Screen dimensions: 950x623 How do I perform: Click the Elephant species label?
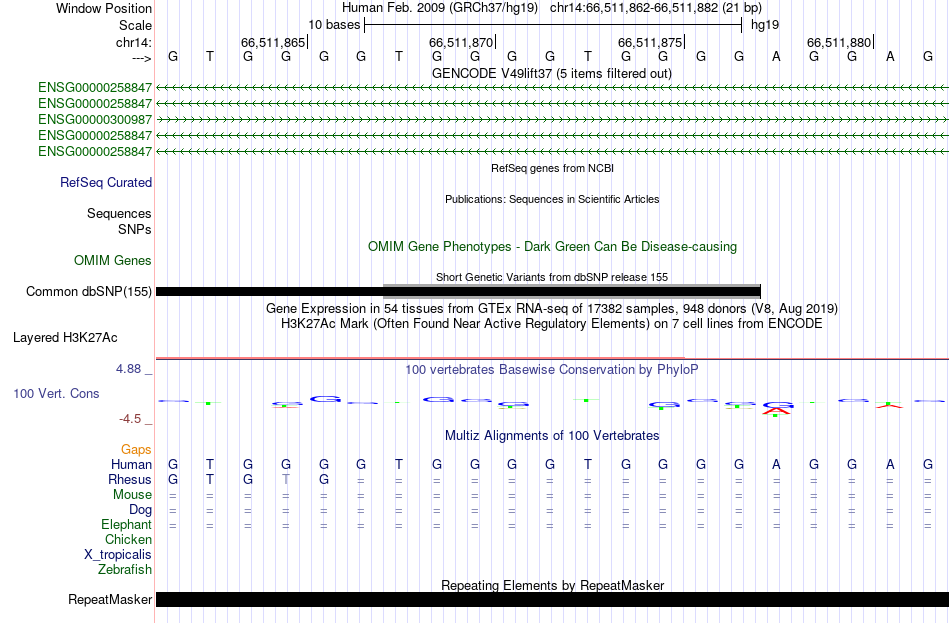click(127, 525)
